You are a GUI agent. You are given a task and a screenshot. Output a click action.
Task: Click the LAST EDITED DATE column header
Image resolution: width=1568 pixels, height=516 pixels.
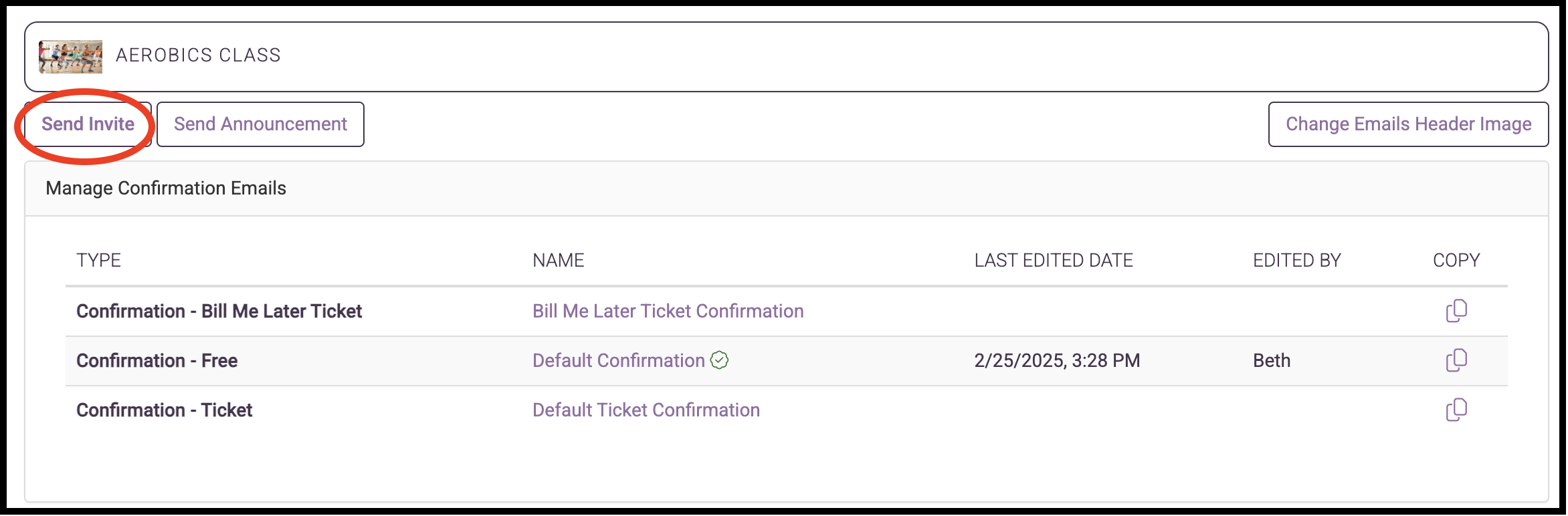tap(1054, 260)
